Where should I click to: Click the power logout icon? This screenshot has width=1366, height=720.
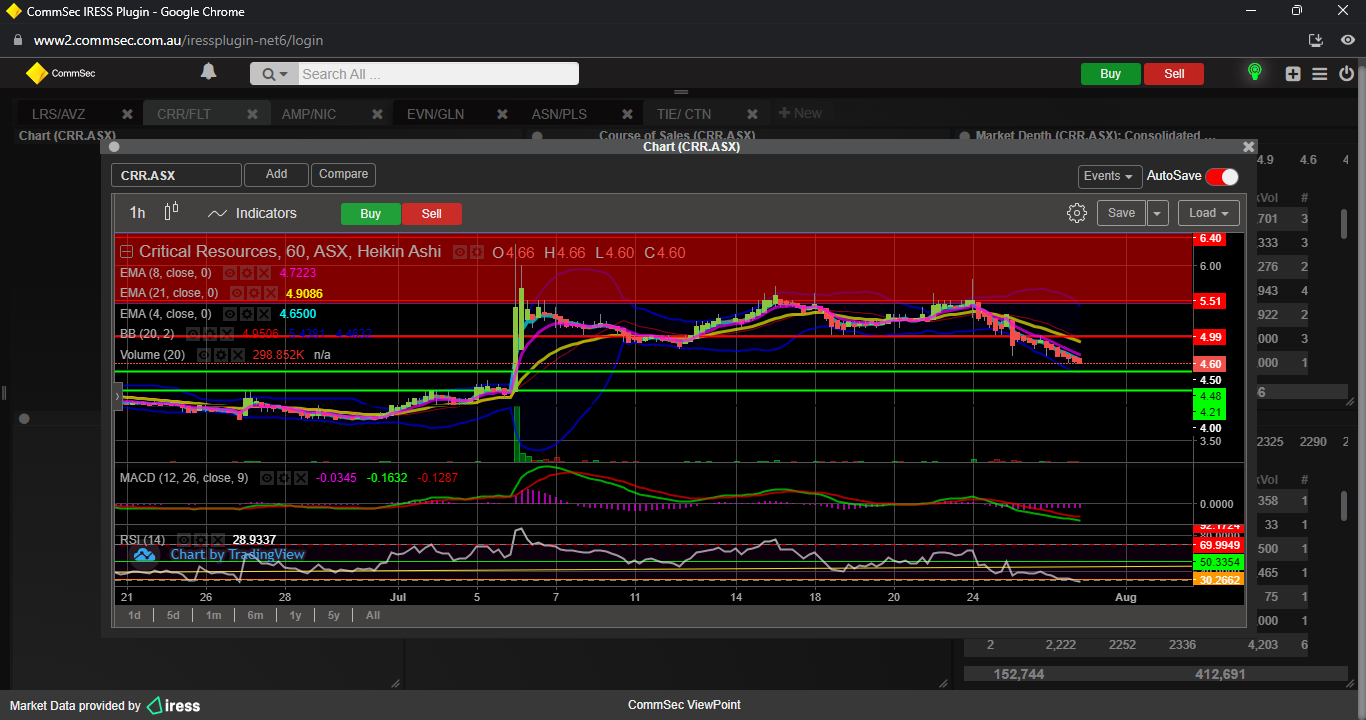tap(1346, 73)
